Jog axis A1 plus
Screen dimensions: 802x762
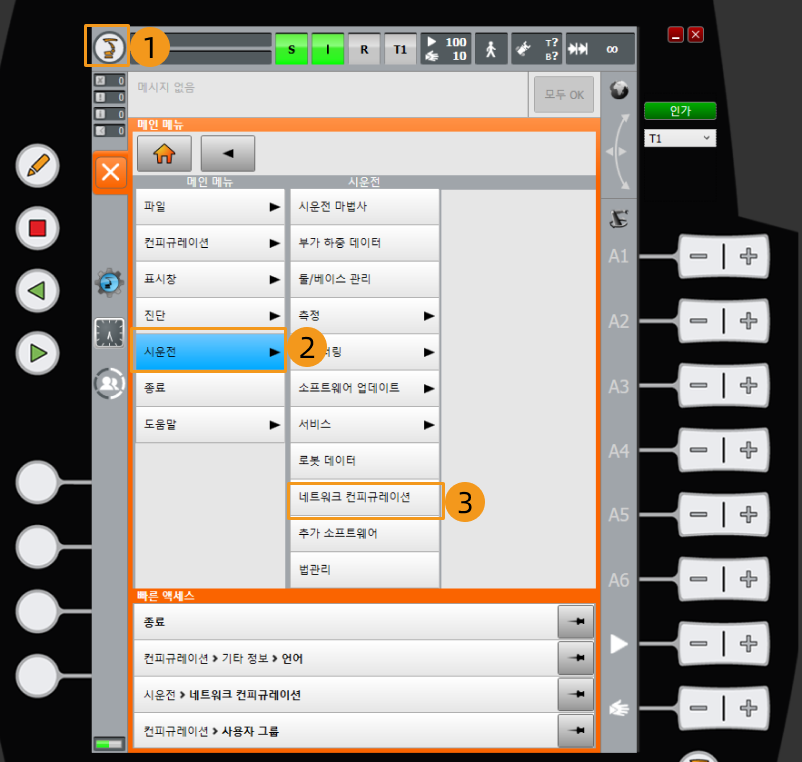pyautogui.click(x=748, y=256)
